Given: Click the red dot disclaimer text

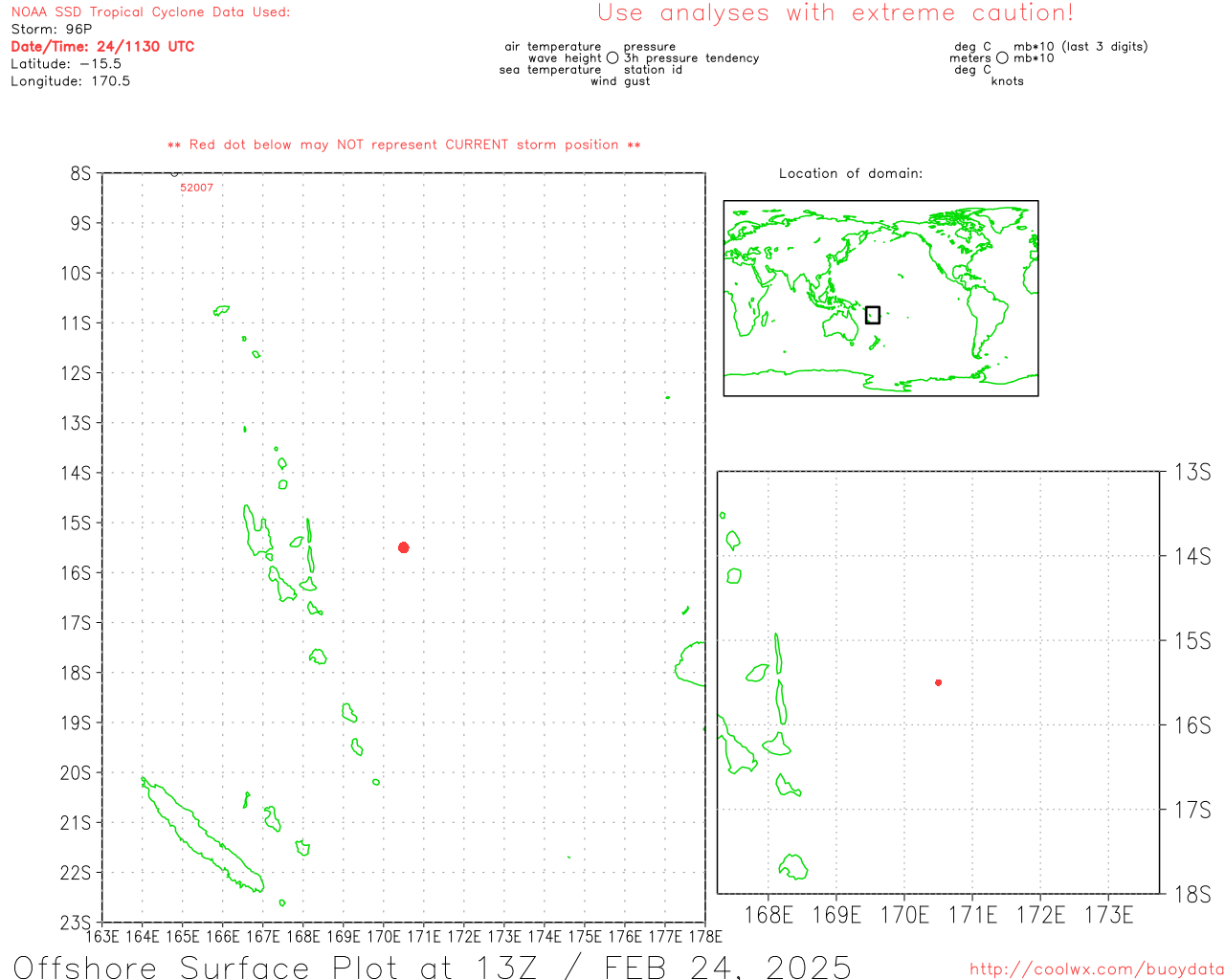Looking at the screenshot, I should click(x=404, y=145).
